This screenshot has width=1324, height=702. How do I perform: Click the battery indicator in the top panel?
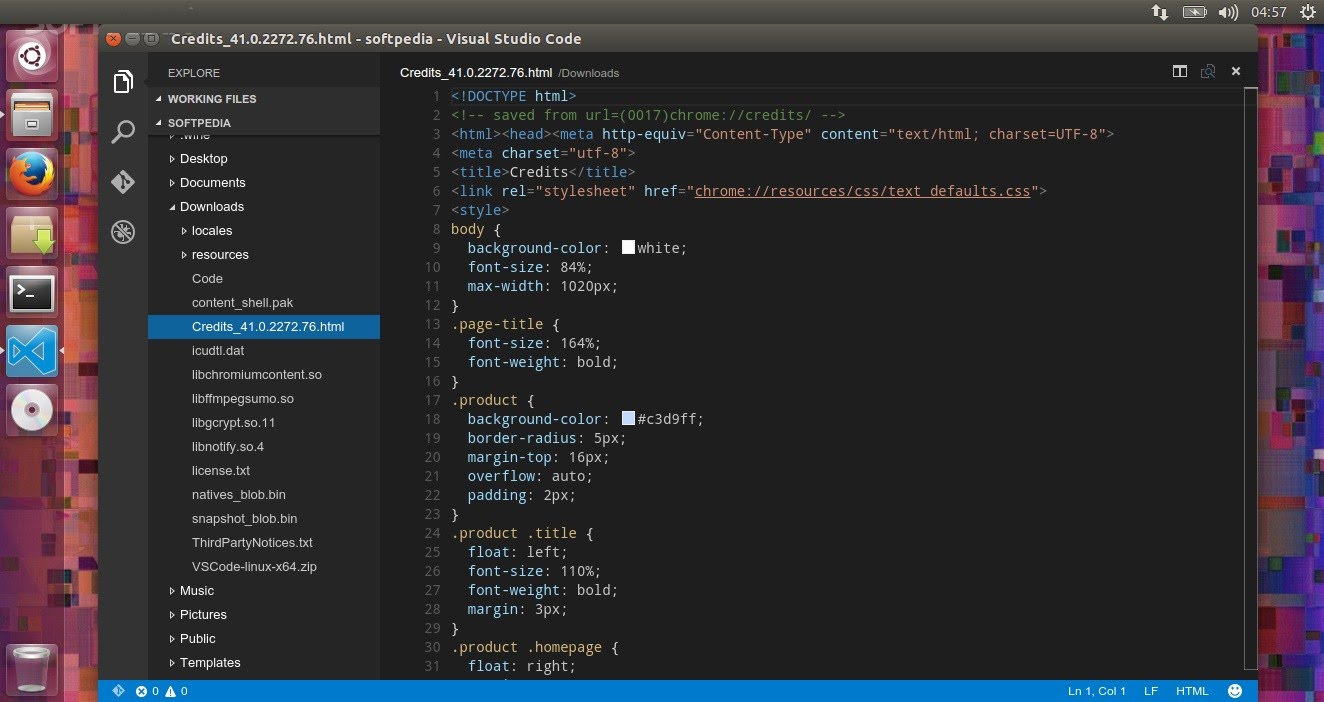(1194, 12)
